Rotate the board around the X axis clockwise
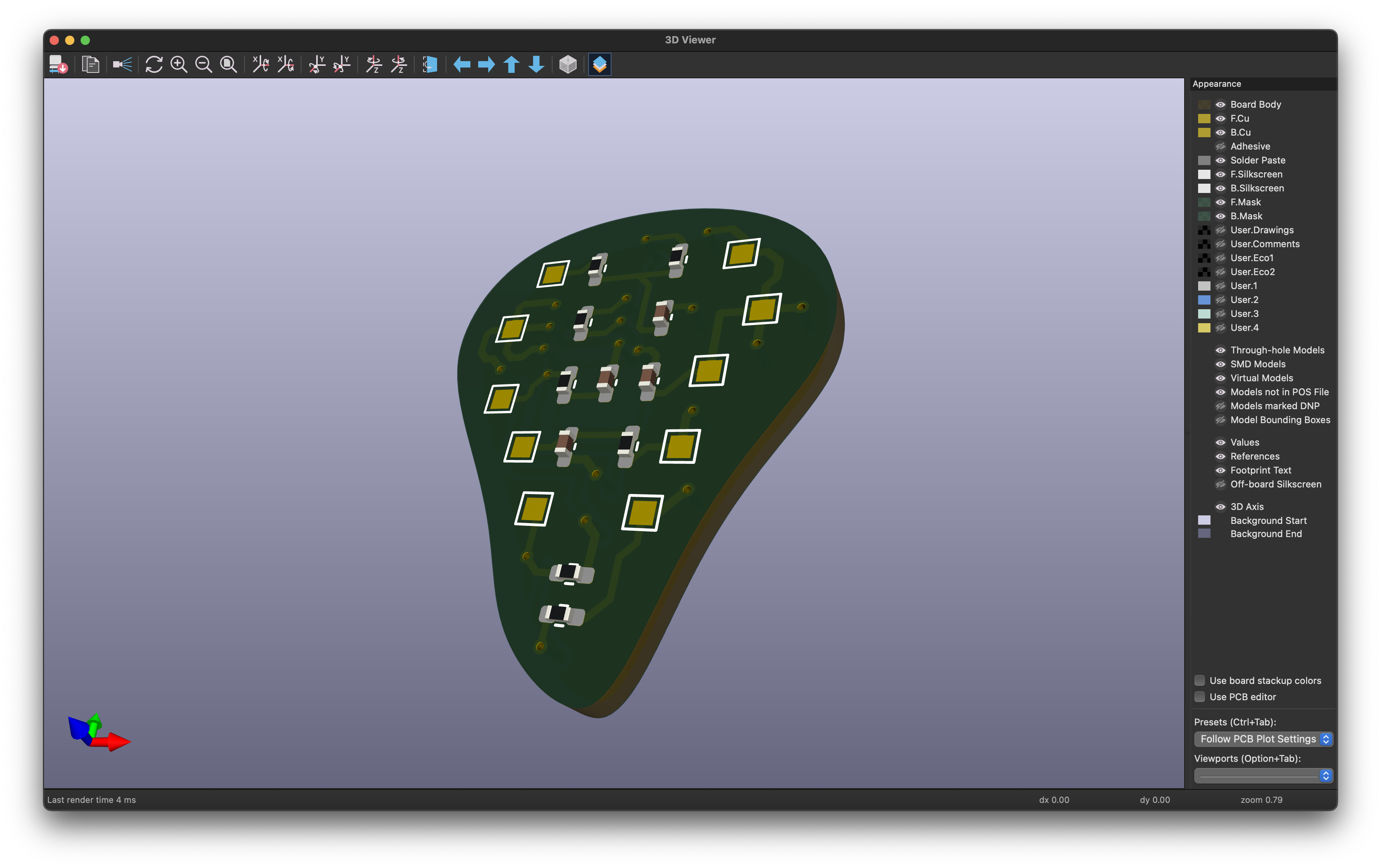This screenshot has height=868, width=1381. (261, 65)
